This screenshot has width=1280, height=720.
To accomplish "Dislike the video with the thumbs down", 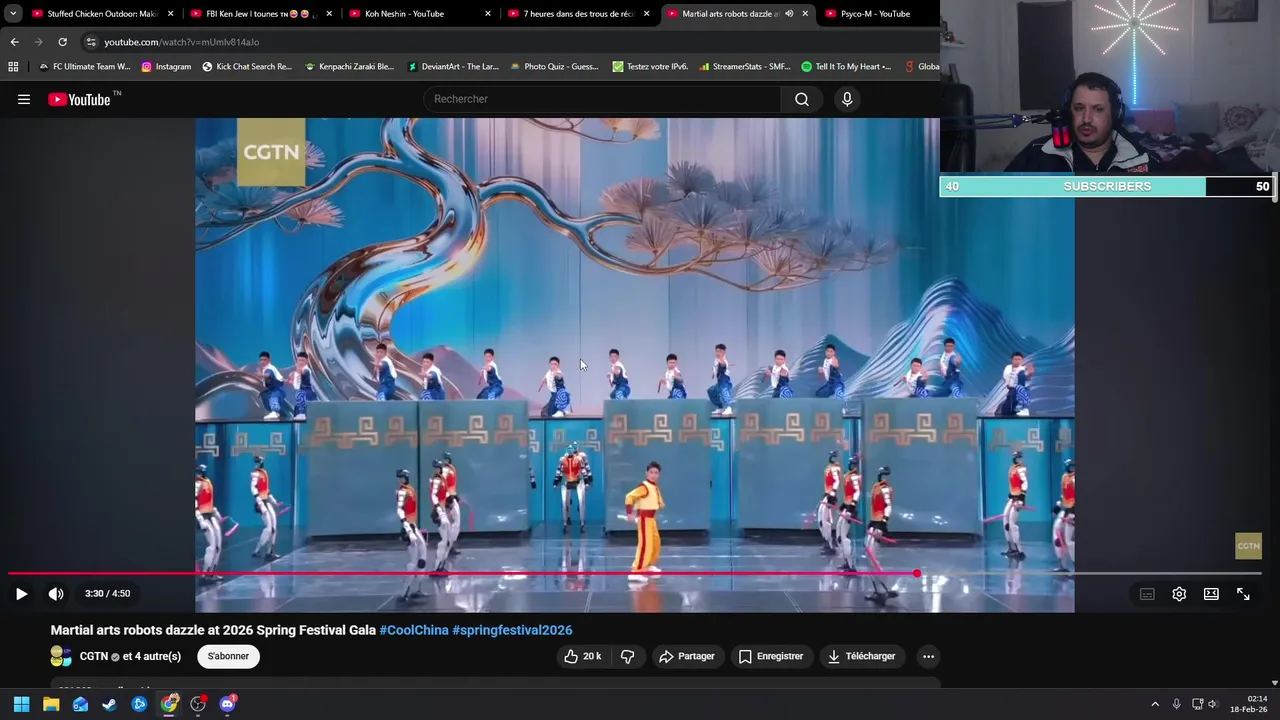I will point(628,656).
